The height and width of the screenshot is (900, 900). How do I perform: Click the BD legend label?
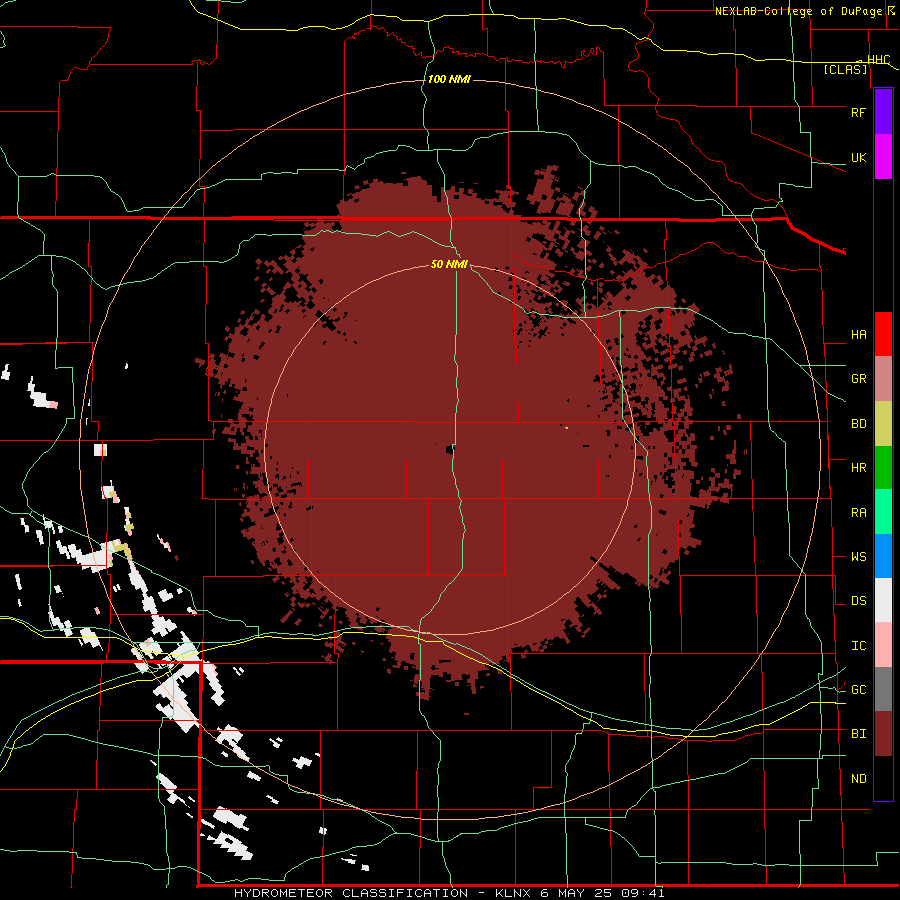click(858, 424)
